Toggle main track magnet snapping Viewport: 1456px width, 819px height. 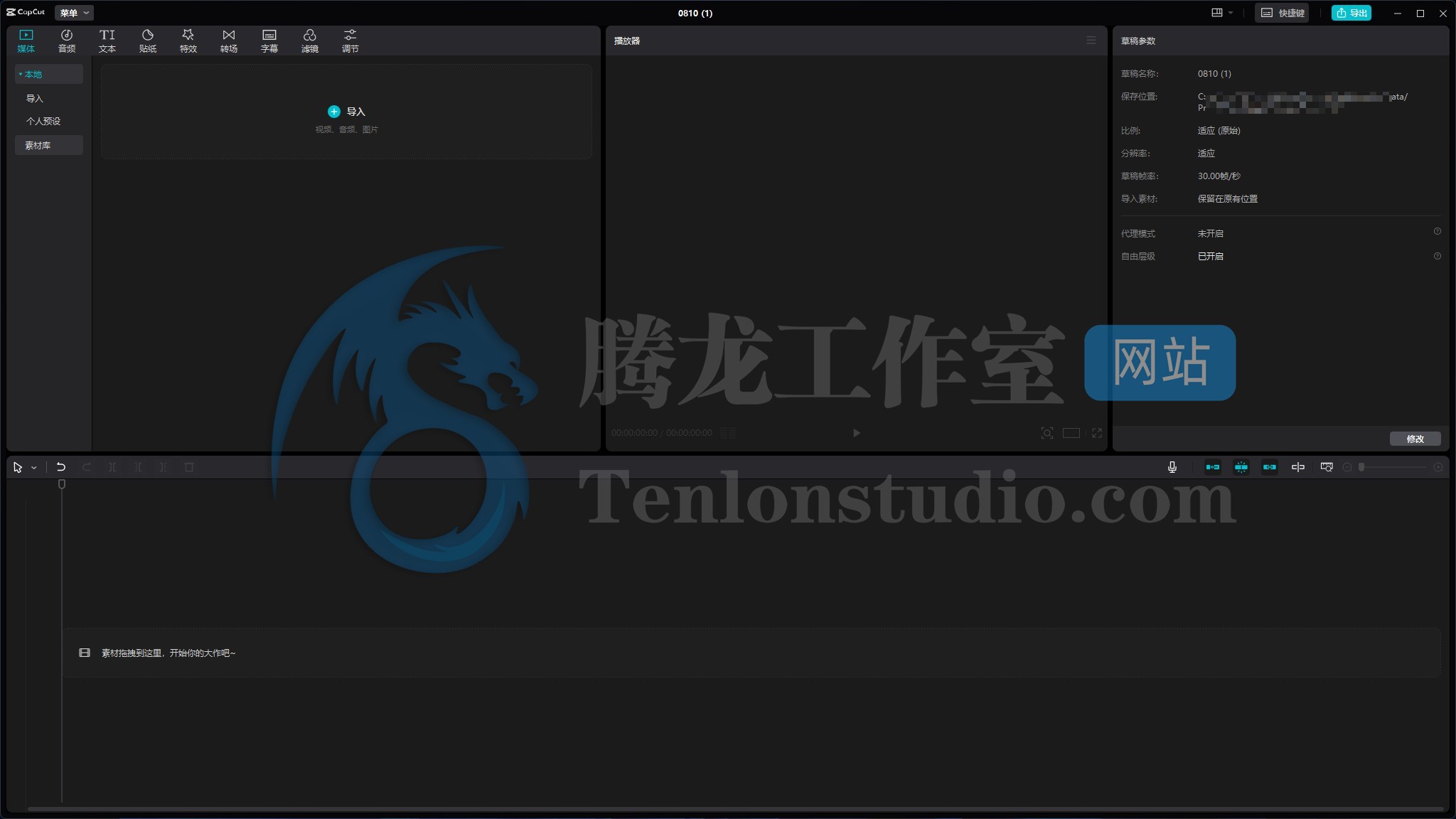1213,467
